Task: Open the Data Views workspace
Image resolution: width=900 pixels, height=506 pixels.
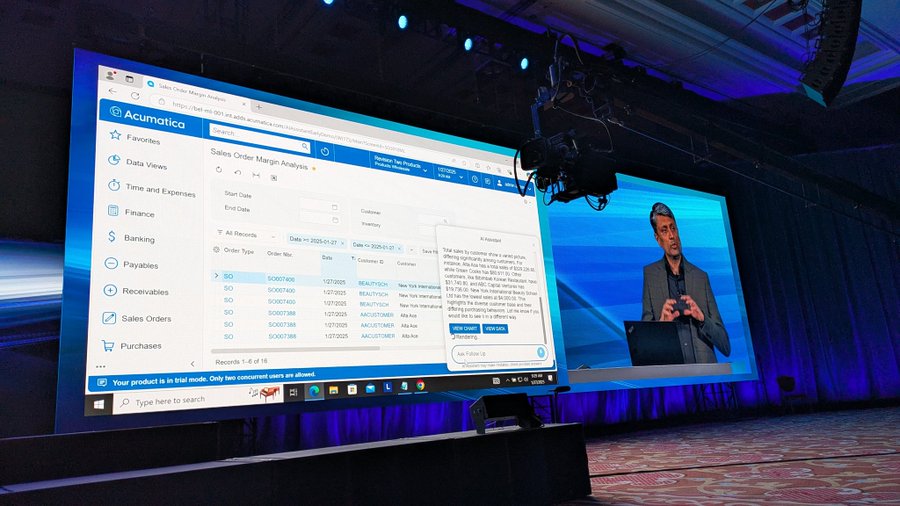Action: (145, 164)
